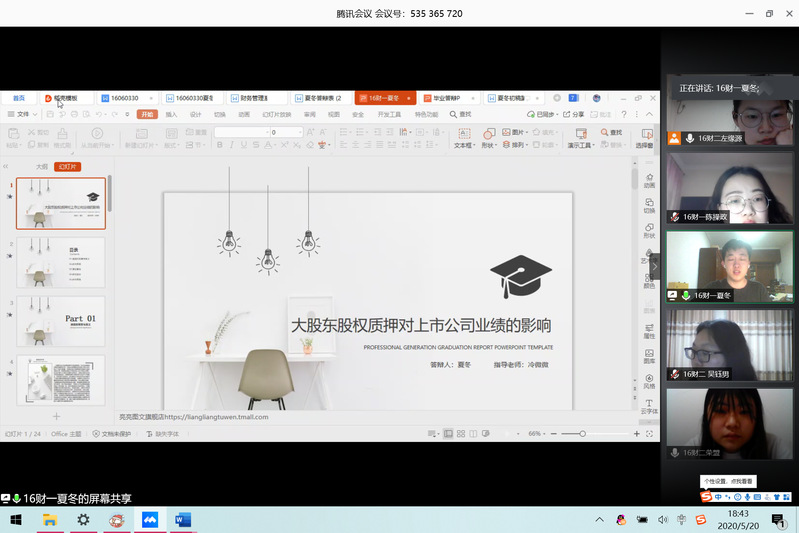
Task: Click the 动画 animation icon in right sidebar
Action: [649, 180]
